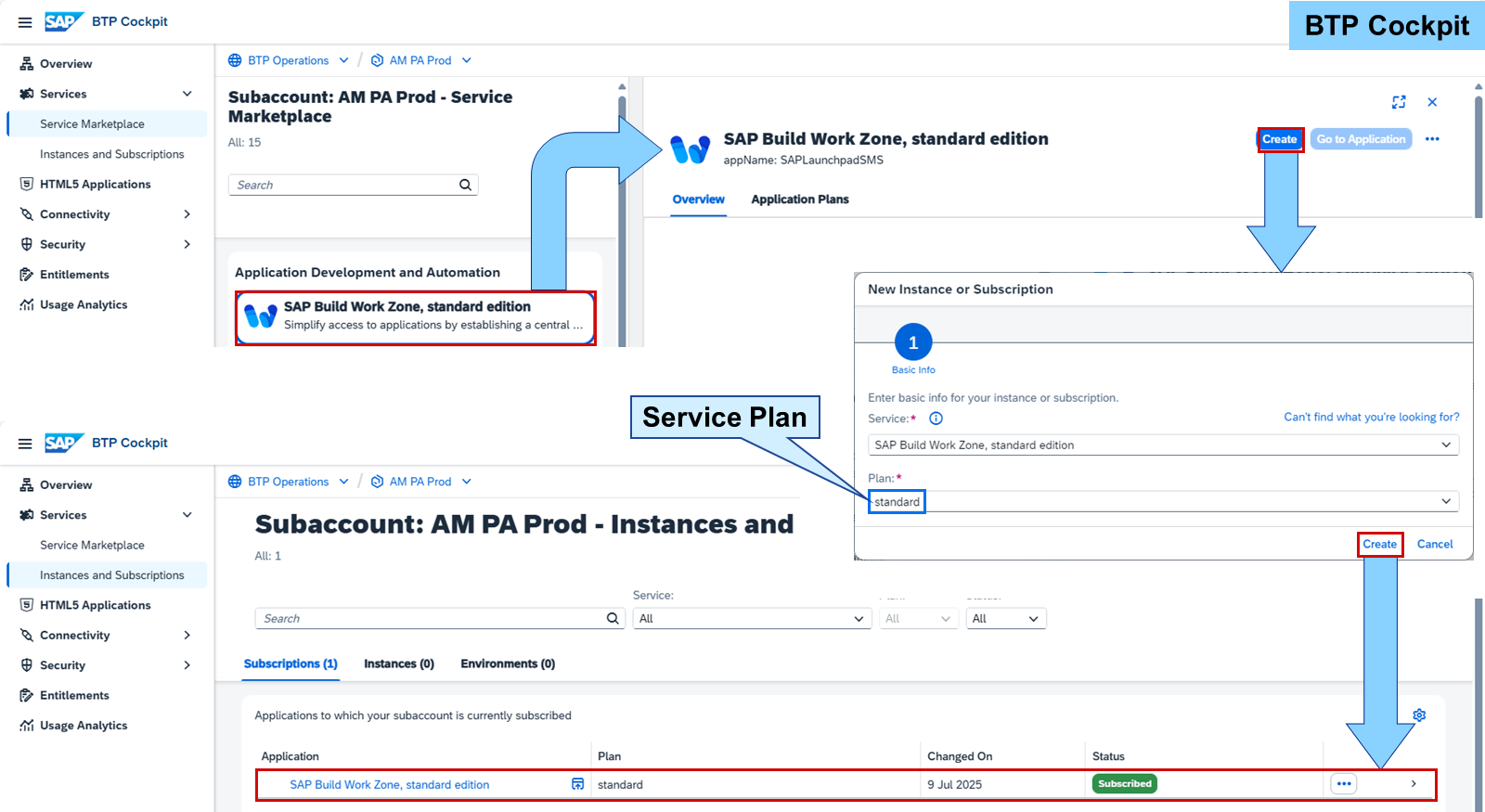Screen dimensions: 1485x812
Task: Open actions menu in Work Zone subscription row
Action: click(x=1343, y=784)
